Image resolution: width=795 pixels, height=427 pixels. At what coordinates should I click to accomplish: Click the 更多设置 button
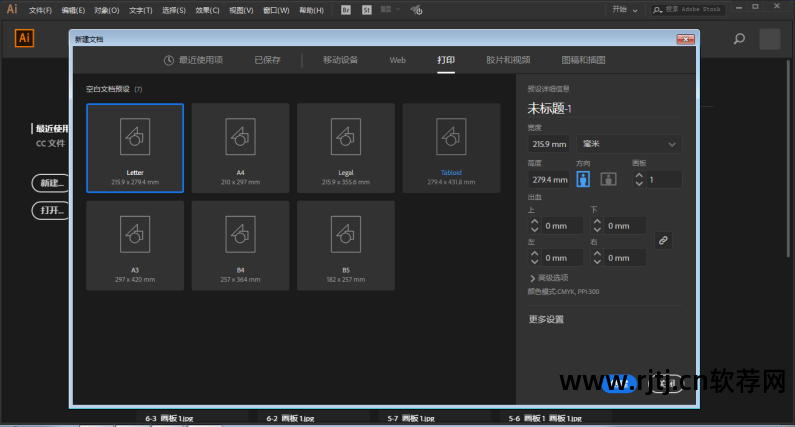546,319
